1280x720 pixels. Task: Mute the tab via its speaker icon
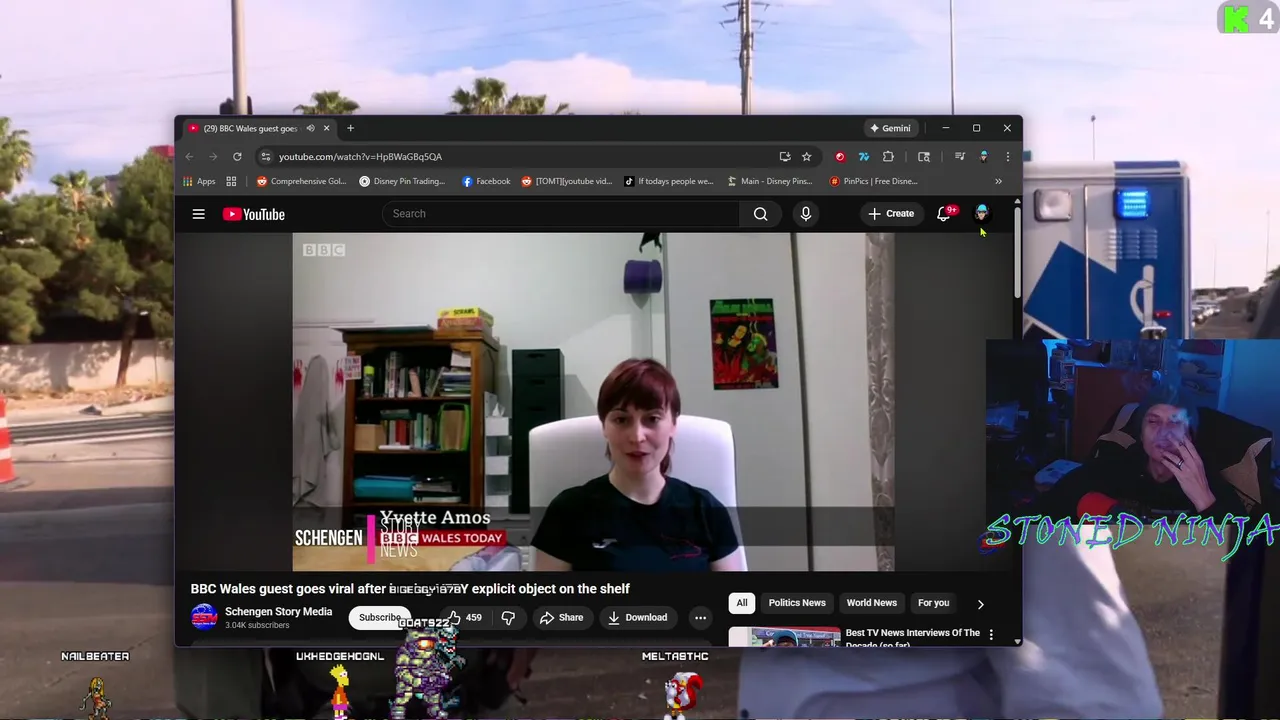(x=310, y=128)
